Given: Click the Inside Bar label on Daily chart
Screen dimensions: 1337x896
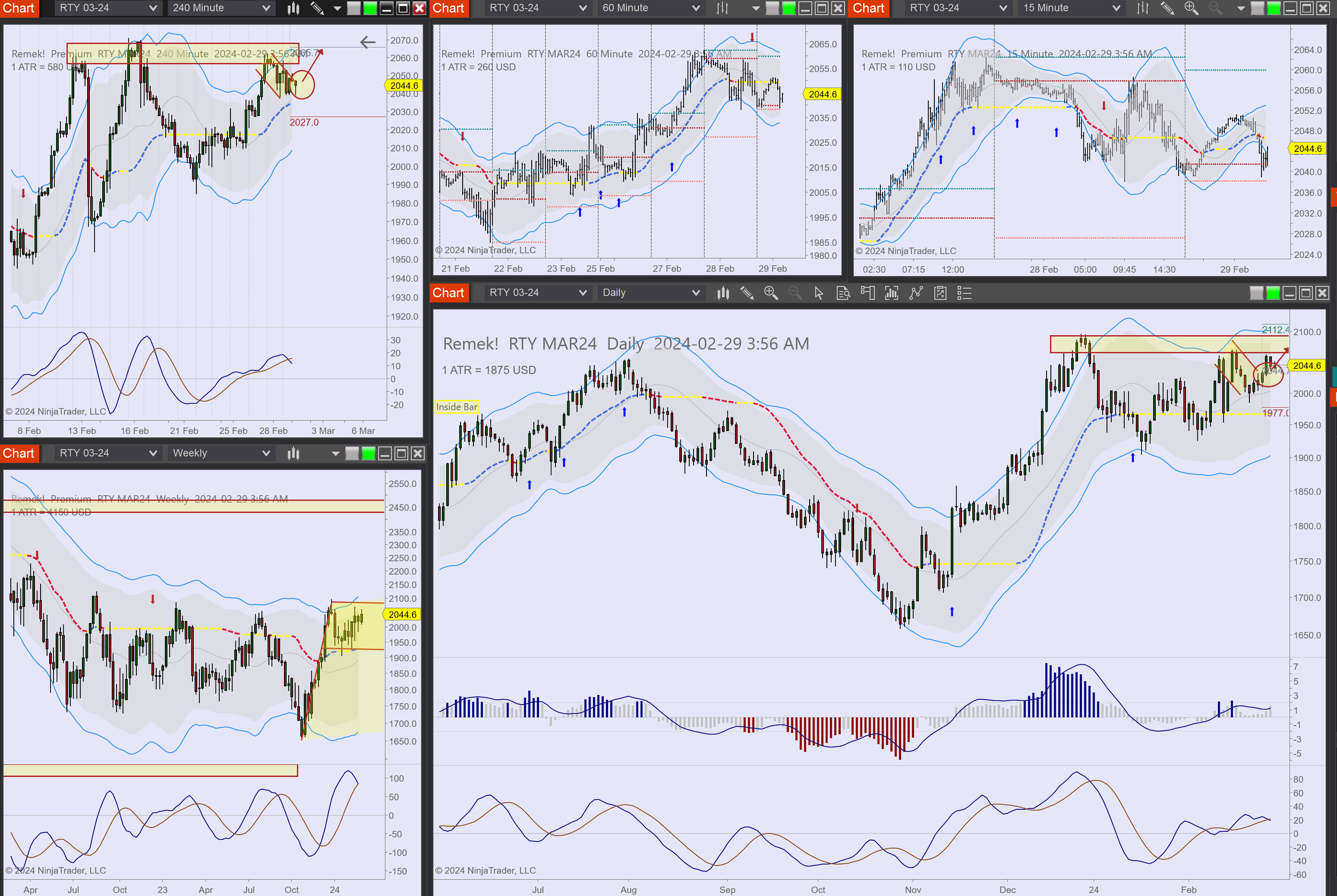Looking at the screenshot, I should [456, 407].
